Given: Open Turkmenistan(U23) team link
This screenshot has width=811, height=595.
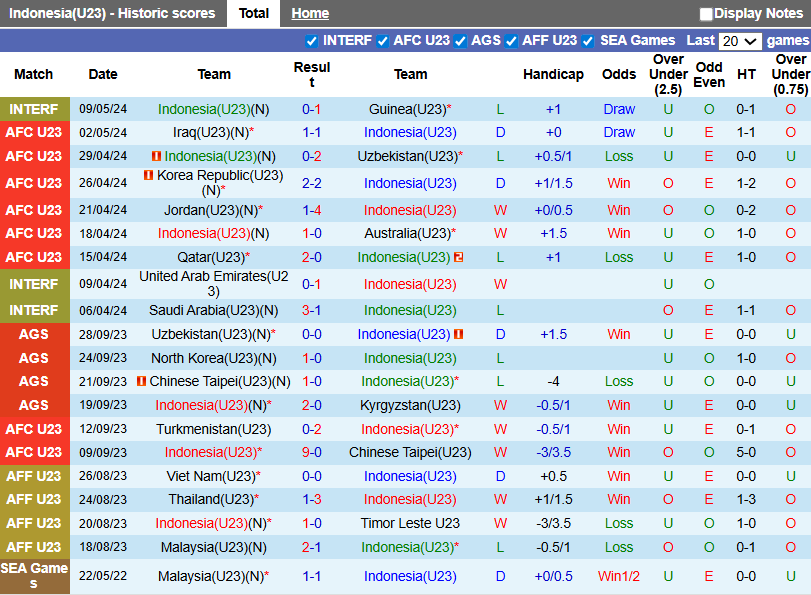Looking at the screenshot, I should point(213,429).
